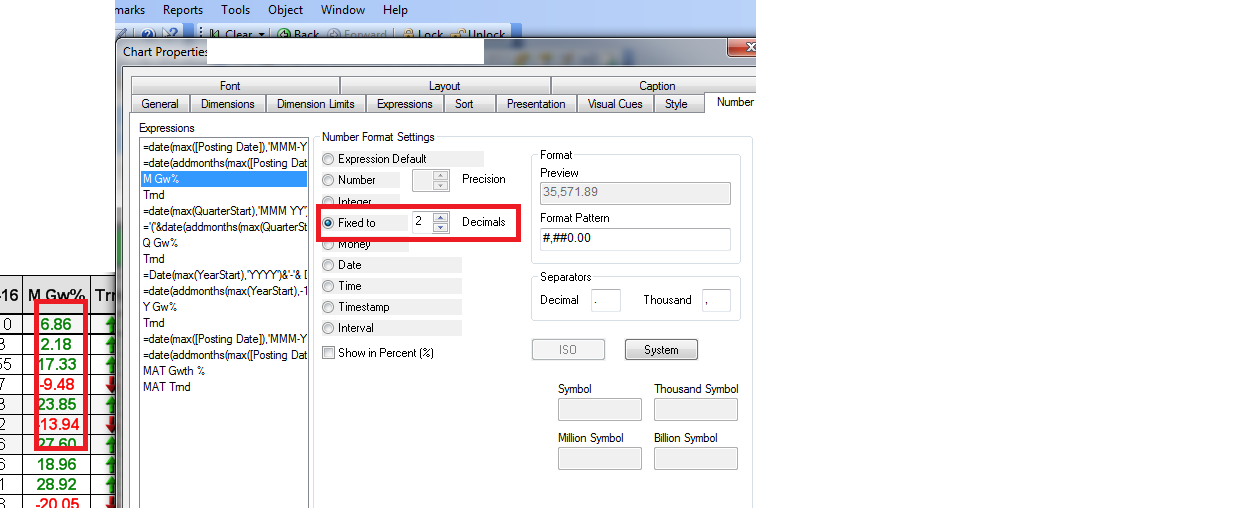Image resolution: width=1243 pixels, height=508 pixels.
Task: Click the Thousand separator field
Action: pos(716,300)
